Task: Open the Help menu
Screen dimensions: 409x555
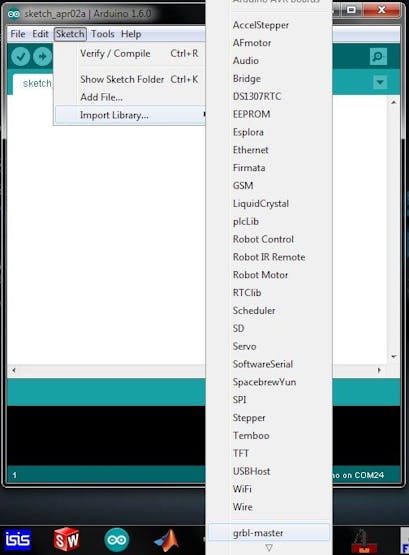Action: pyautogui.click(x=131, y=34)
